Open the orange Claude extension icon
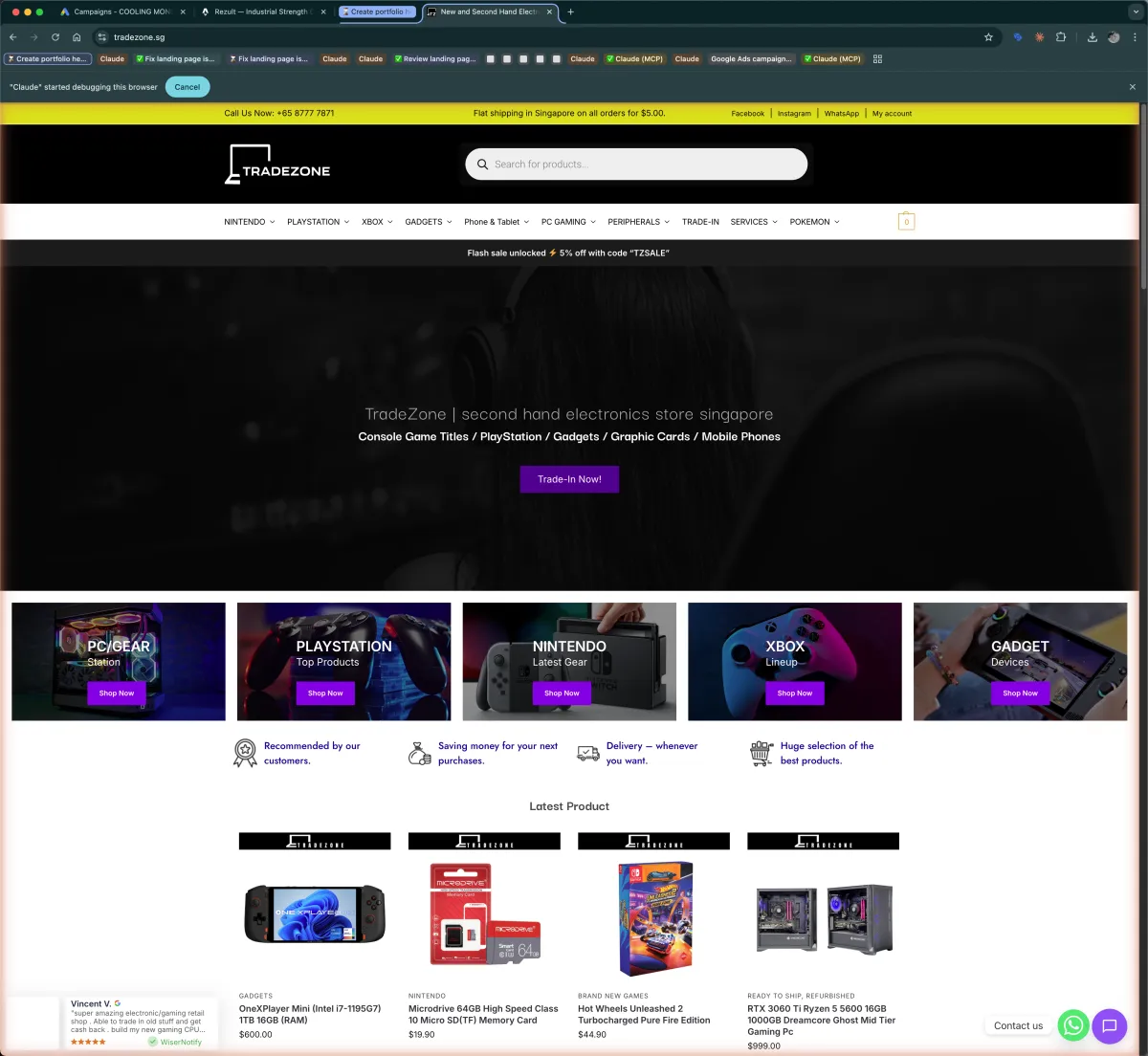Screen dimensions: 1148x1056 click(1039, 37)
